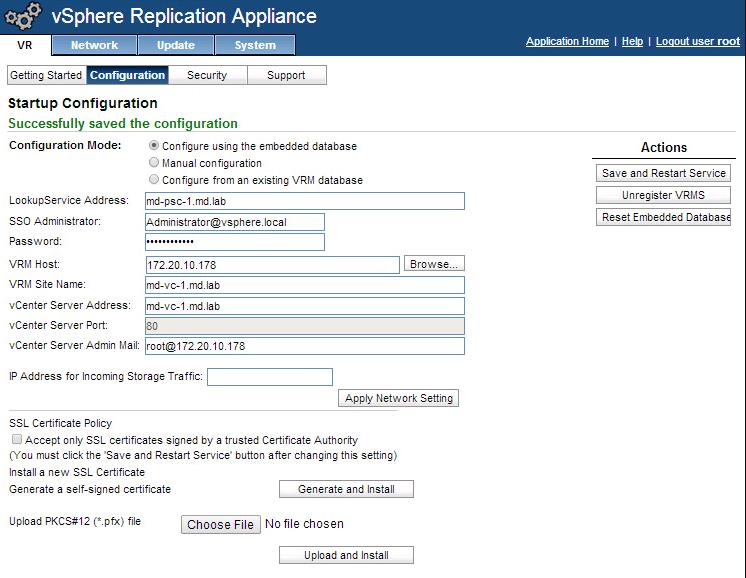The image size is (746, 578).
Task: Click 'Generate a self-signed certificate' label
Action: click(x=90, y=489)
